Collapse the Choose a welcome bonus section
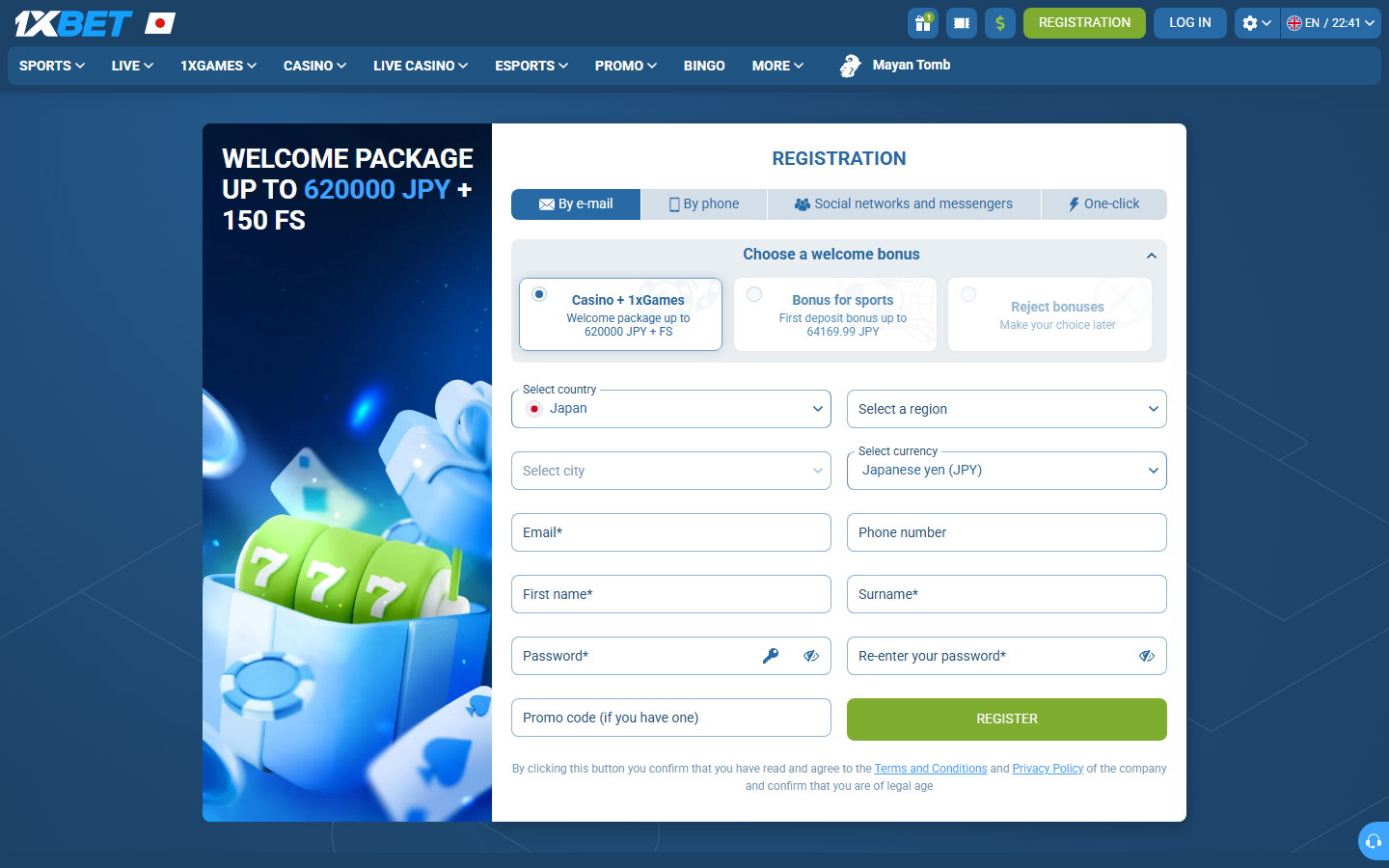Screen dimensions: 1389x868 1152,256
